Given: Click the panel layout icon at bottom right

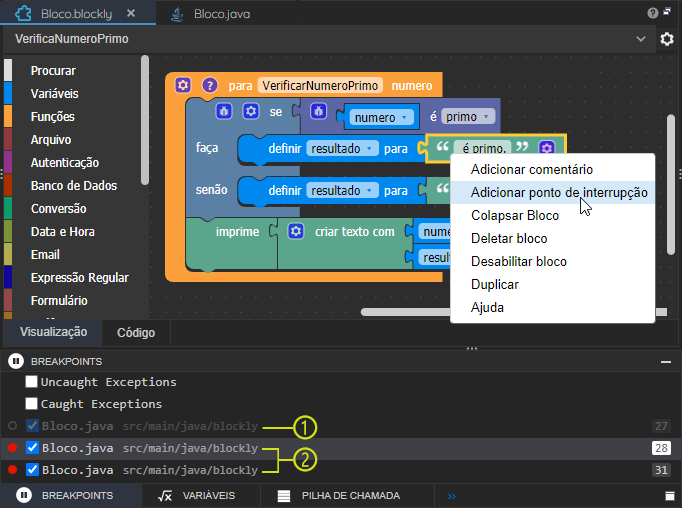Looking at the screenshot, I should [x=669, y=496].
